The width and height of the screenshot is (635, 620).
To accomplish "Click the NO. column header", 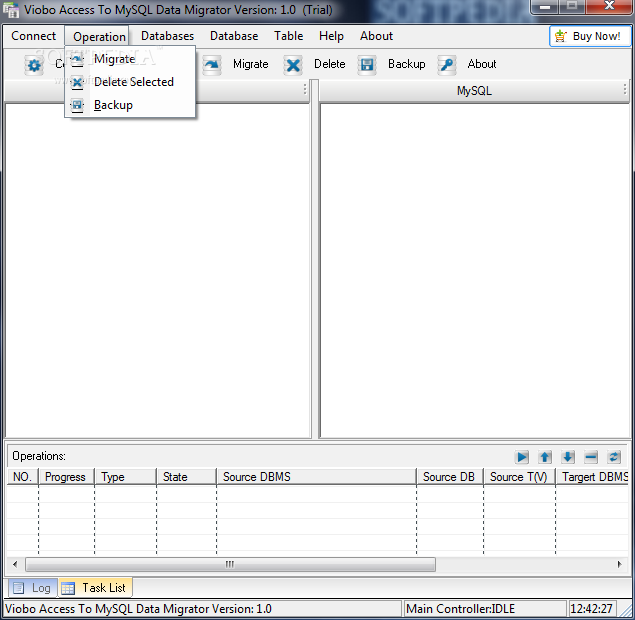I will point(22,477).
